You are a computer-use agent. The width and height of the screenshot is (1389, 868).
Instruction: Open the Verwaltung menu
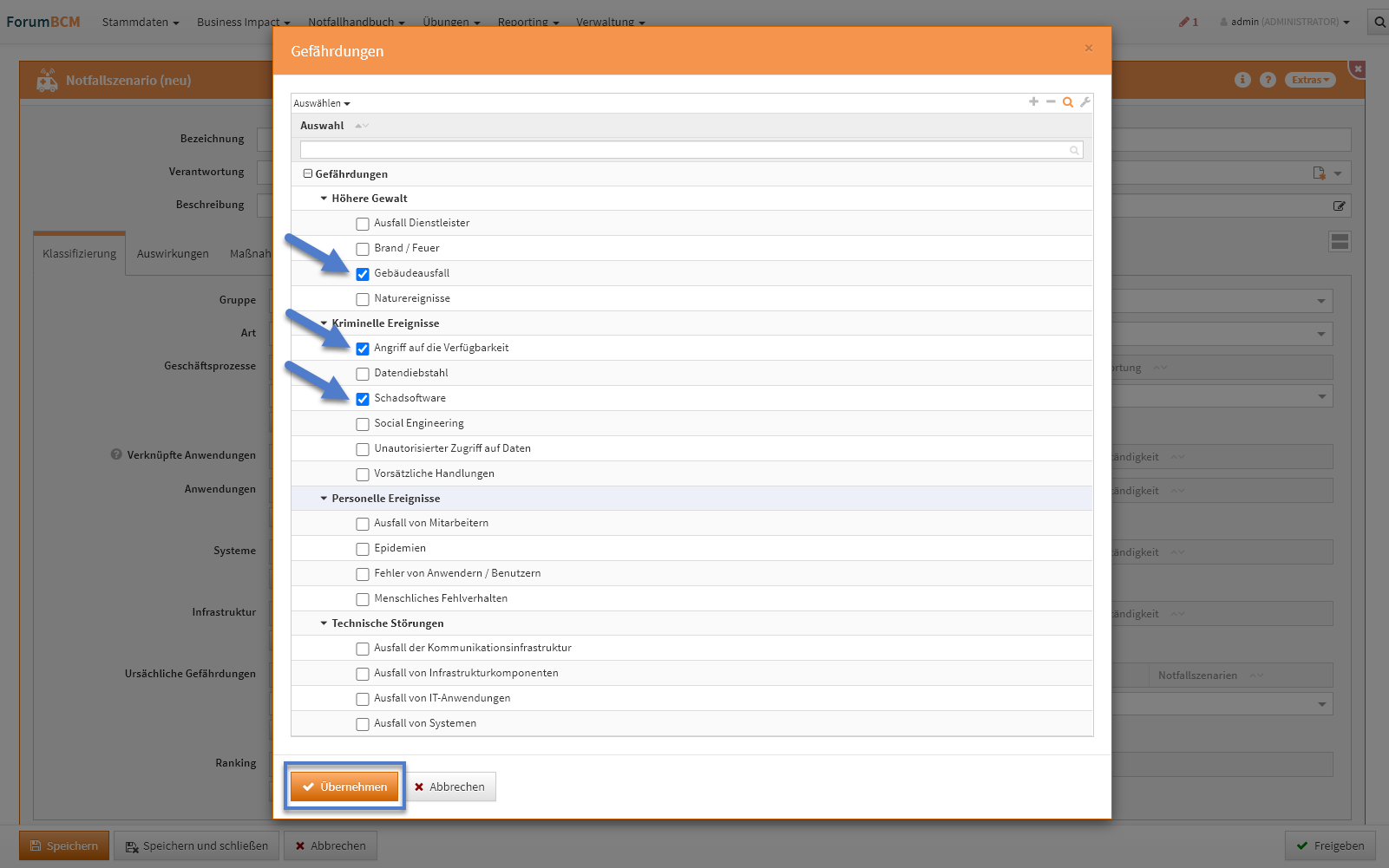(611, 22)
